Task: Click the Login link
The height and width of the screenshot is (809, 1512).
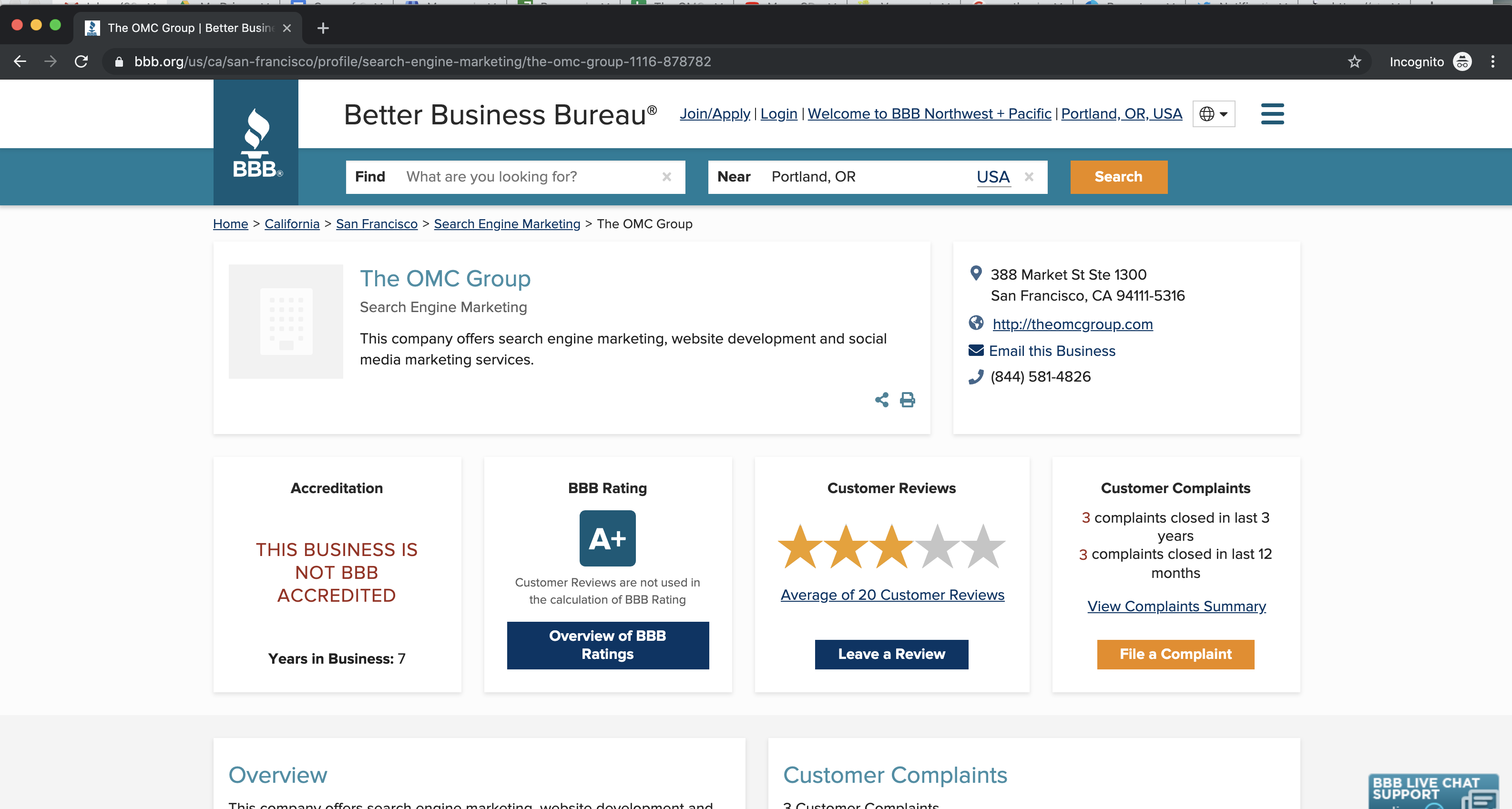Action: 778,113
